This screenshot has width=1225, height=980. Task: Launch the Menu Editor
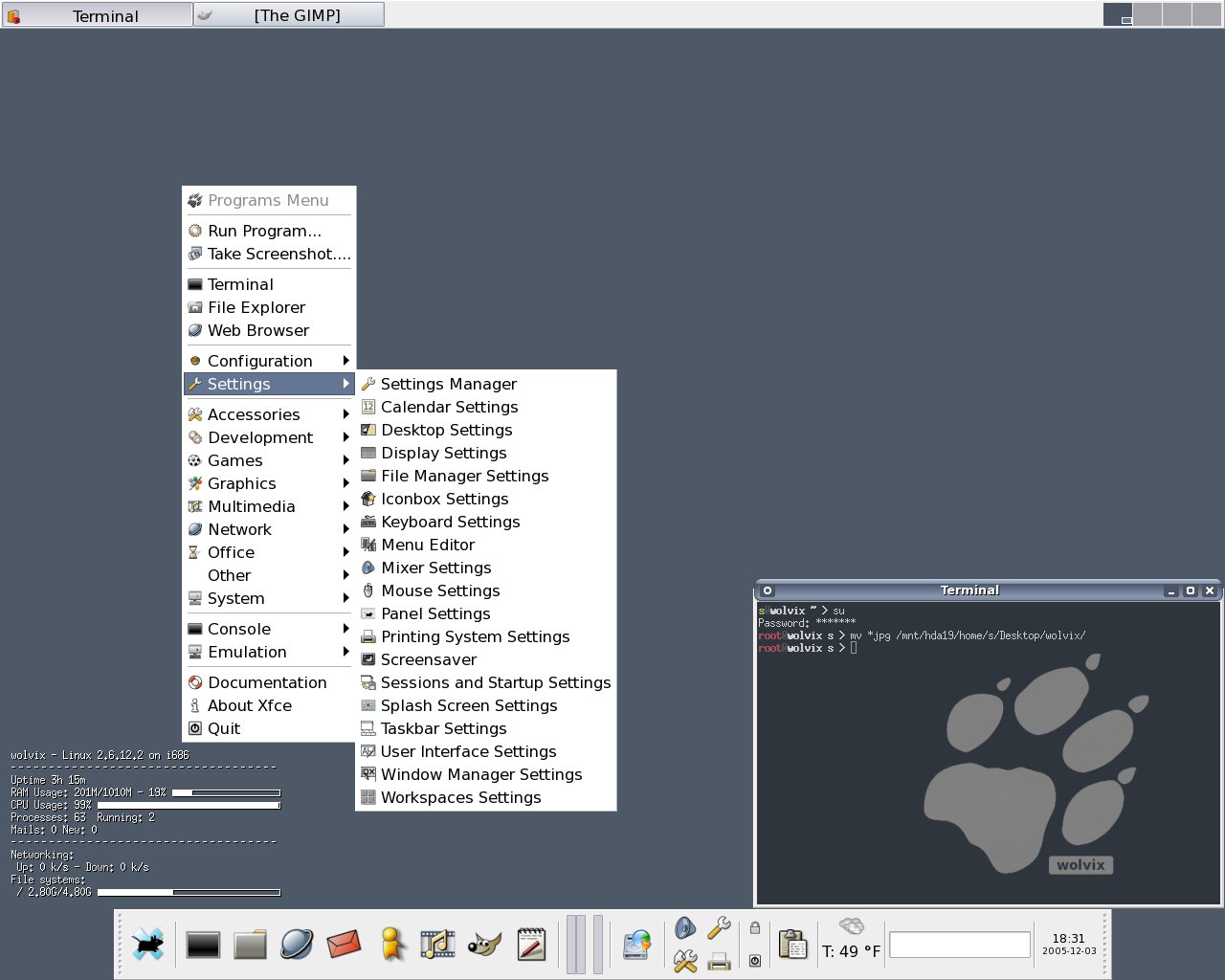(x=486, y=545)
